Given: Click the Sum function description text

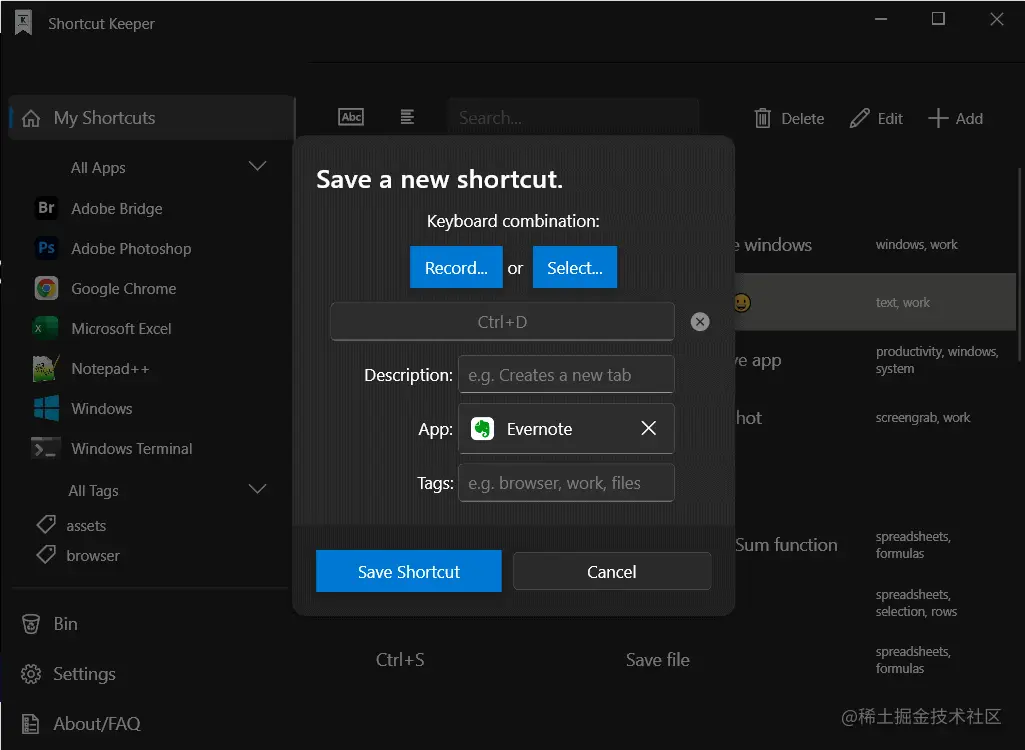Looking at the screenshot, I should (786, 545).
